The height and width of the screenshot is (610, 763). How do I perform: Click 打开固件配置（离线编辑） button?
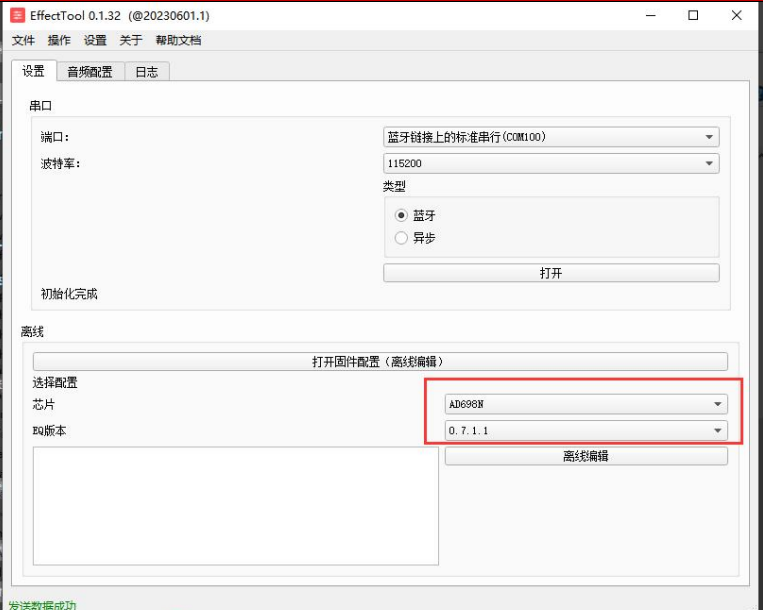pos(380,361)
